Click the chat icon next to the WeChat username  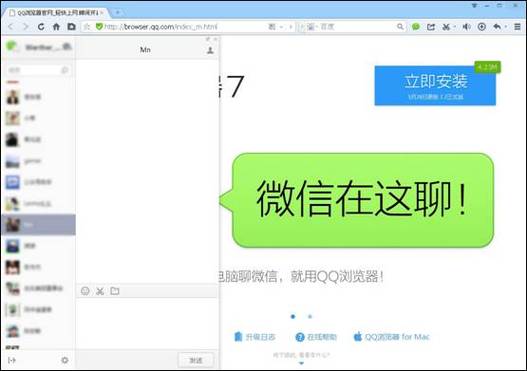click(67, 46)
